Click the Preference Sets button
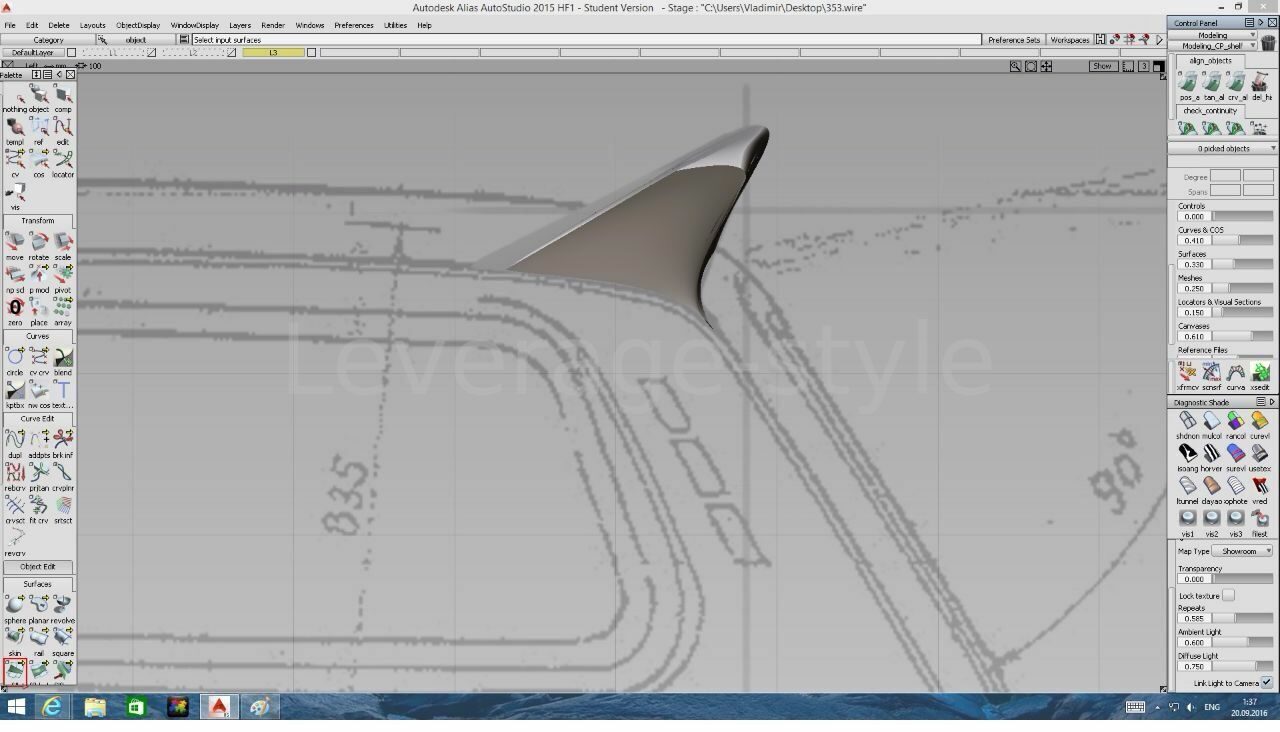The height and width of the screenshot is (732, 1280). [1014, 40]
